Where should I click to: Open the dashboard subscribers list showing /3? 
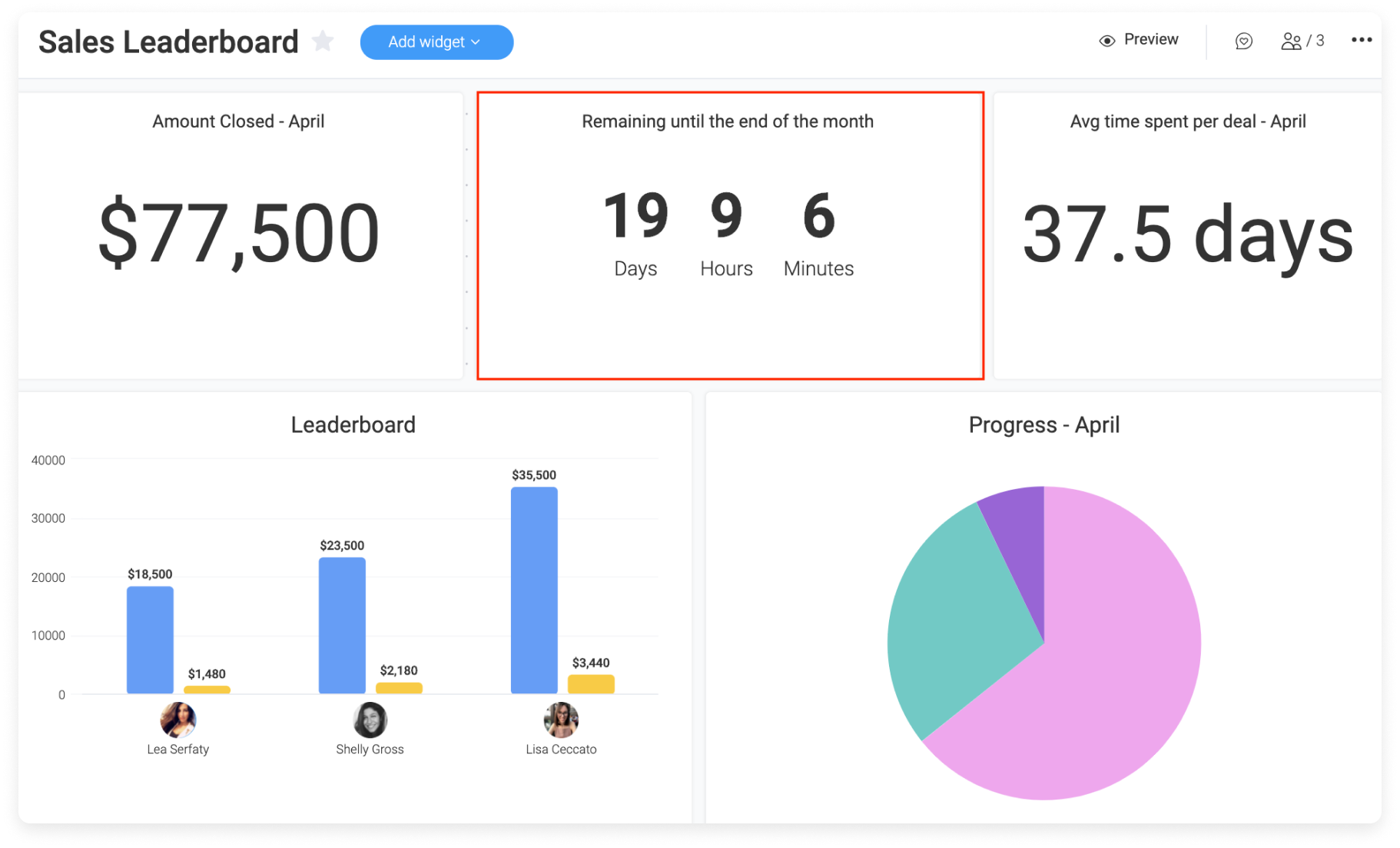click(x=1300, y=41)
